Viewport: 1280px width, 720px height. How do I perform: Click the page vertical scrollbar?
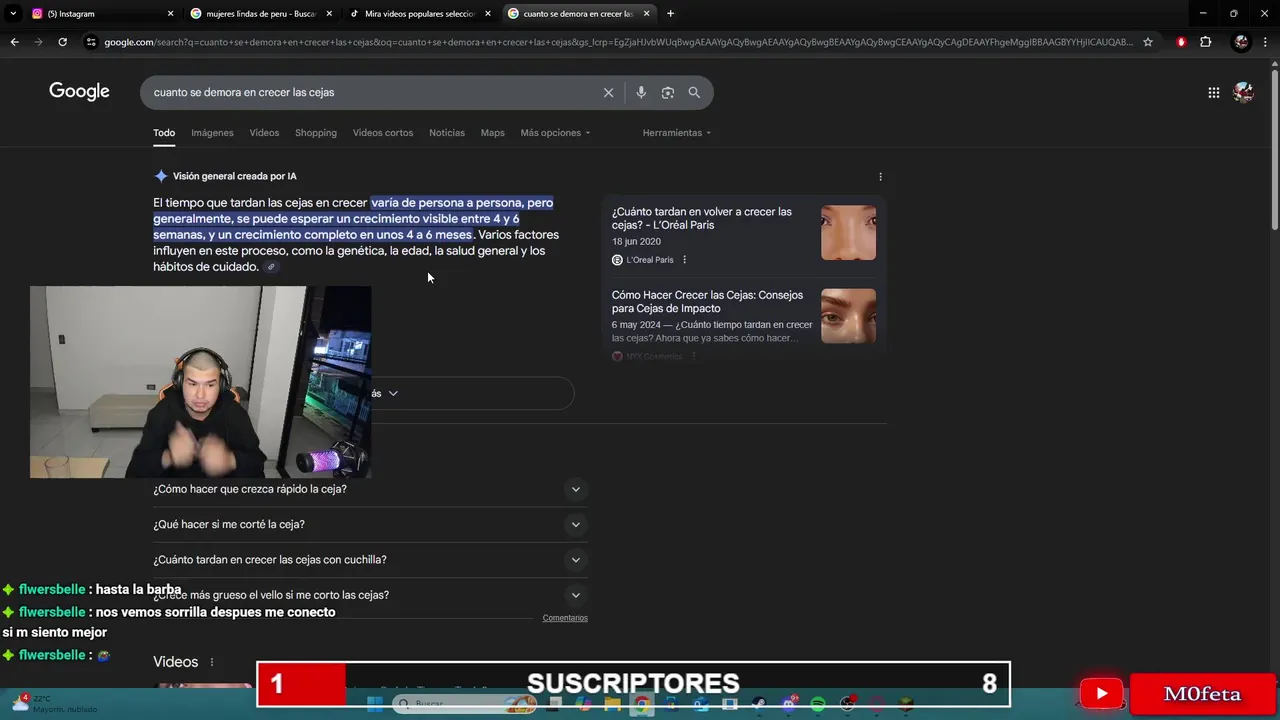(x=1274, y=150)
